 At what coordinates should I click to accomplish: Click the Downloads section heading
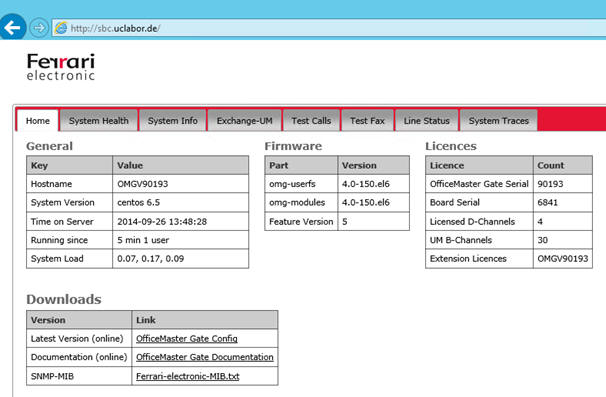click(x=64, y=299)
